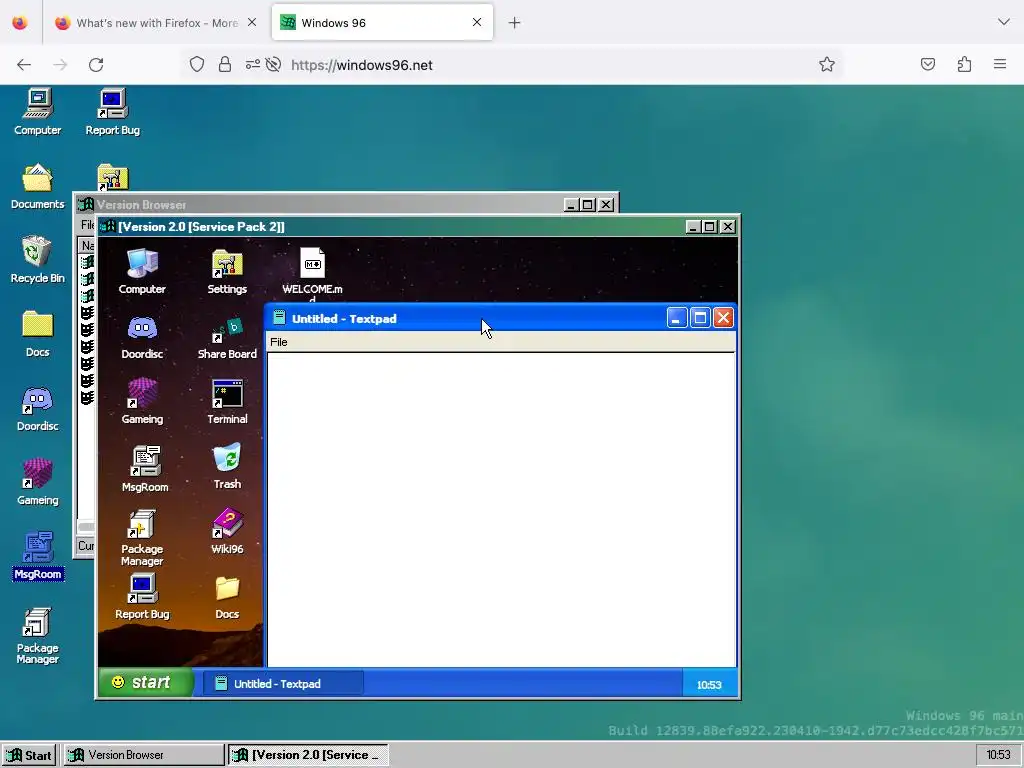Click the green start button in Version 2.0

click(146, 682)
